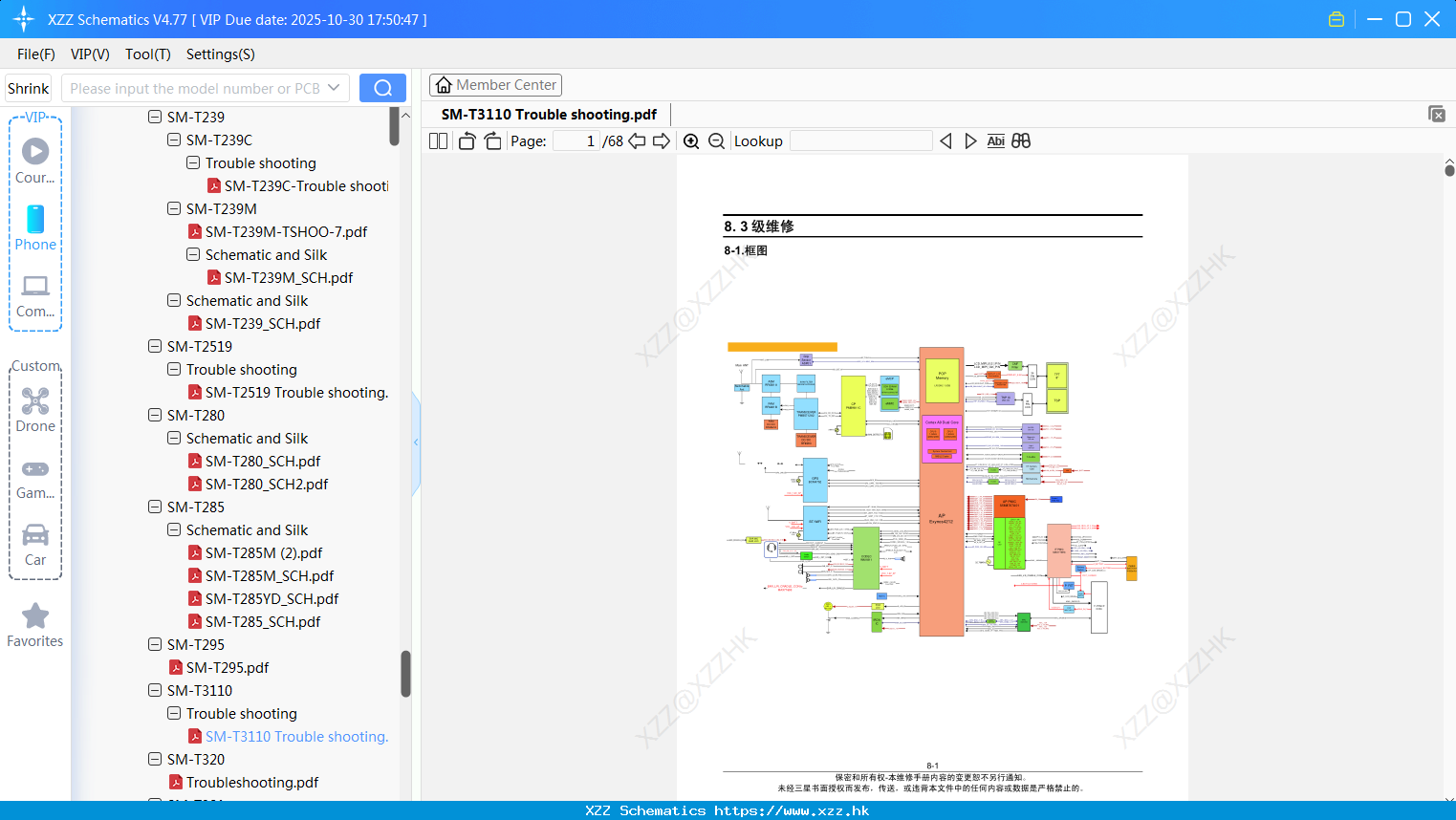1456x820 pixels.
Task: Click the XZZ website link in status bar
Action: 792,810
